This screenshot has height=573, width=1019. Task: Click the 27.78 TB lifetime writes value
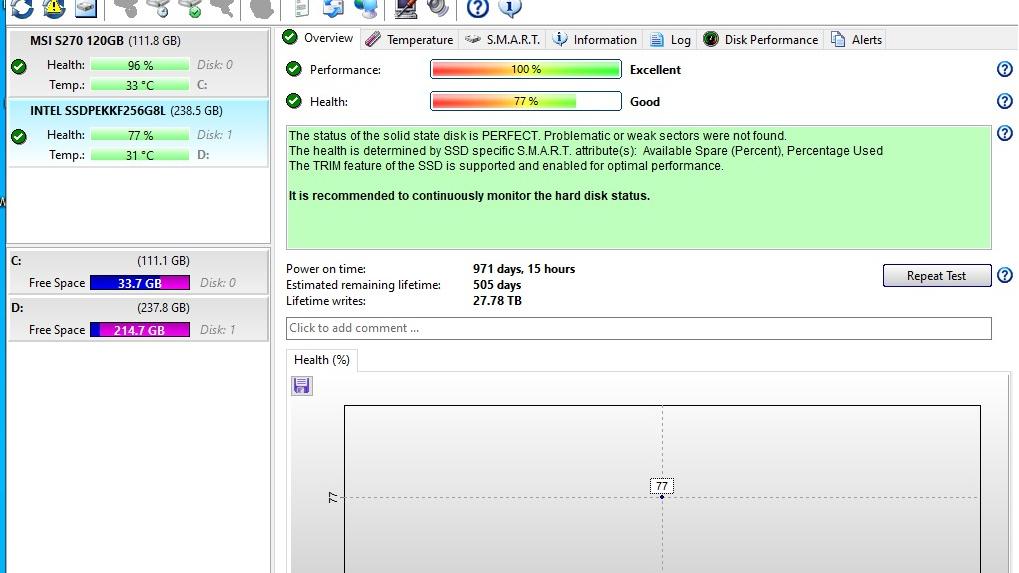[497, 301]
